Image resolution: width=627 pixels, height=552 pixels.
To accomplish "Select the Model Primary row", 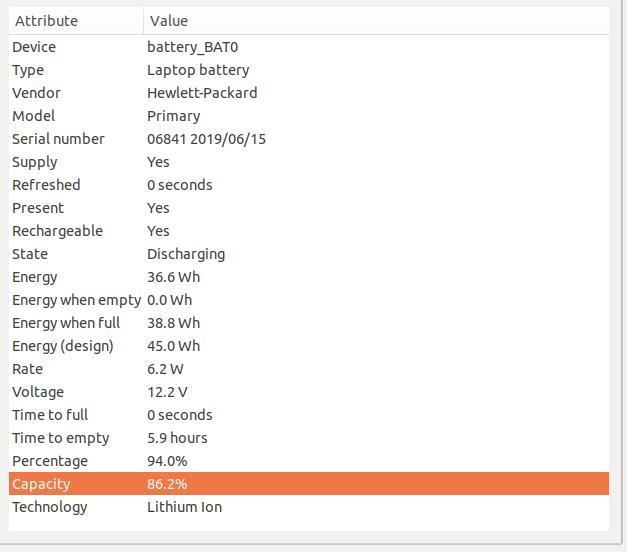I will click(309, 116).
